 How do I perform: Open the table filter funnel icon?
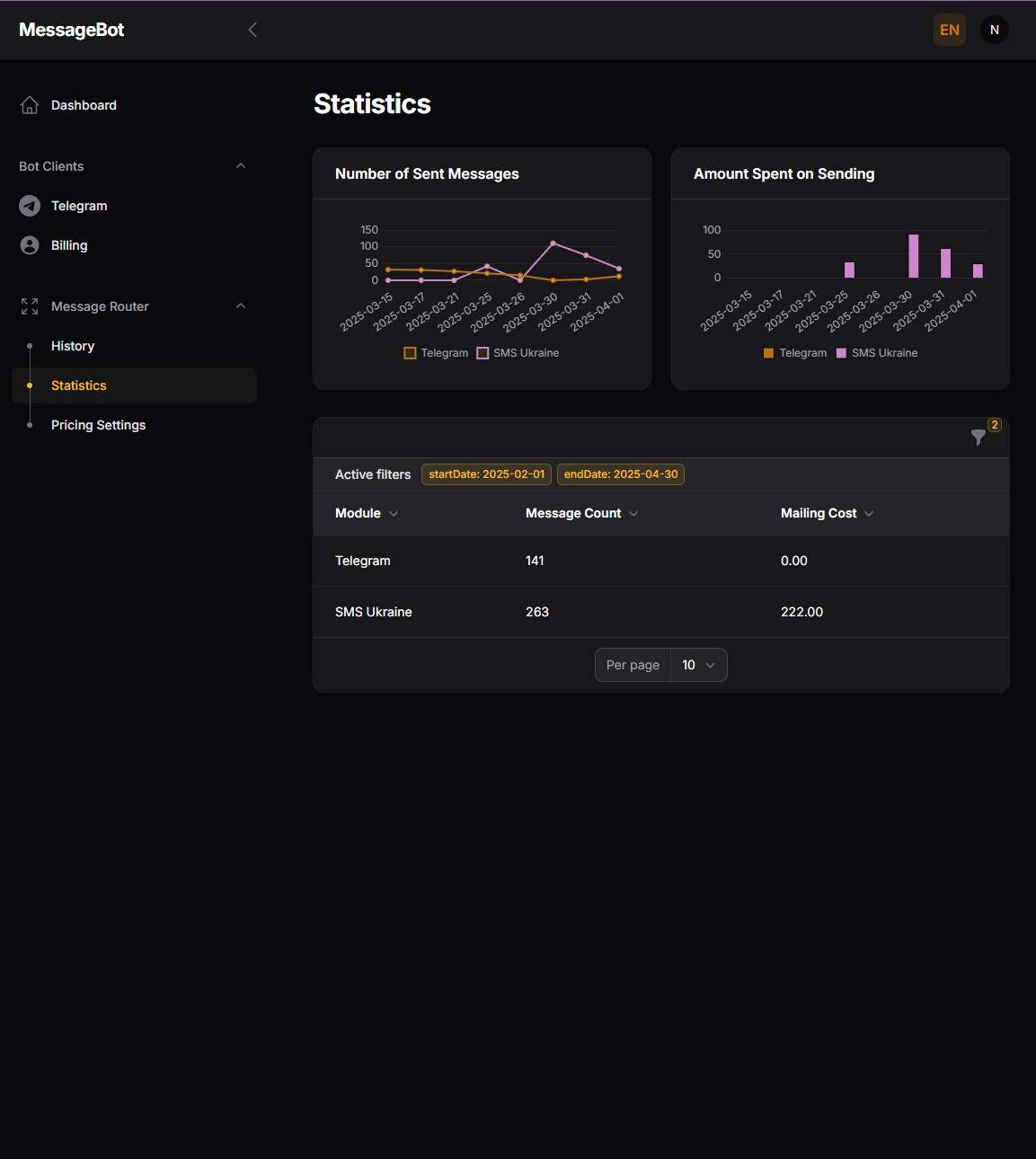pos(978,438)
